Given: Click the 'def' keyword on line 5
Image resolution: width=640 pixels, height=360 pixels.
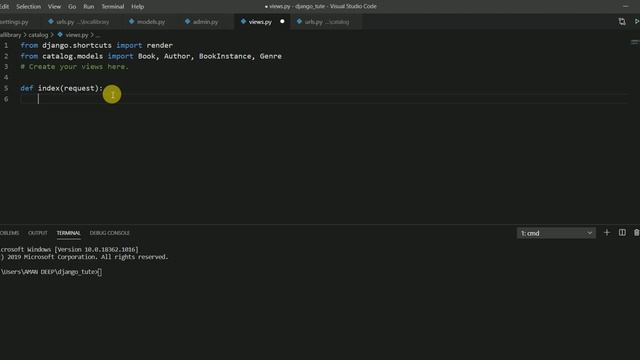Looking at the screenshot, I should coord(27,88).
